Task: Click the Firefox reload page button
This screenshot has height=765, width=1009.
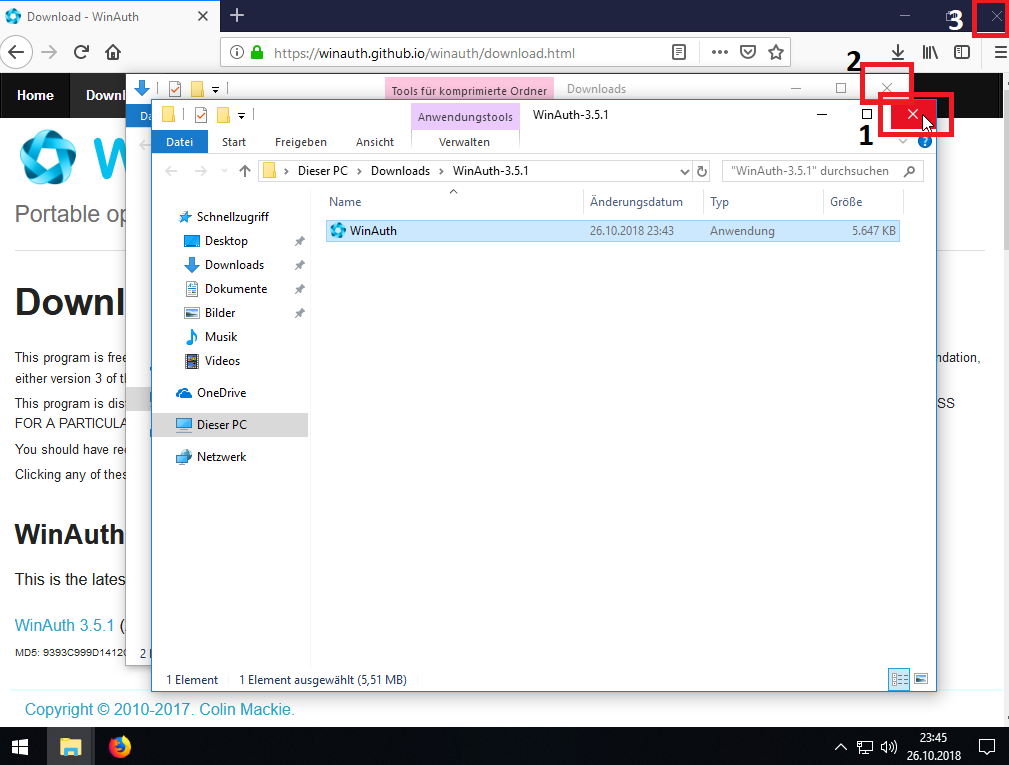Action: (81, 52)
